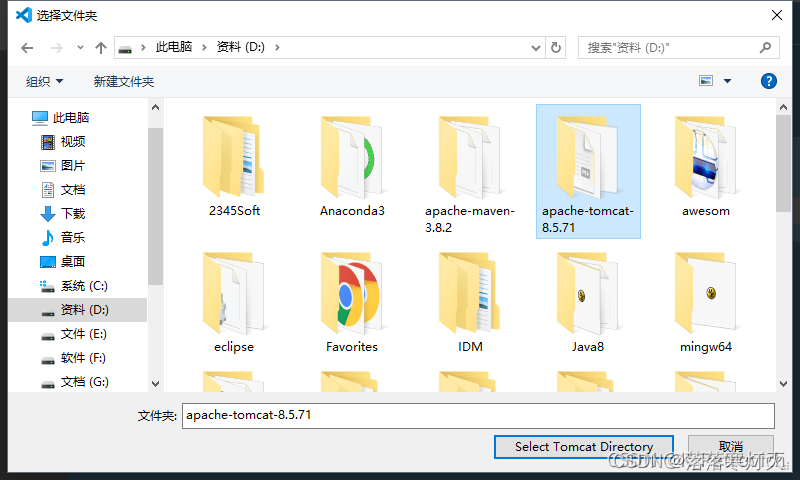Click the drive icon in address bar
The height and width of the screenshot is (480, 800).
[x=125, y=48]
